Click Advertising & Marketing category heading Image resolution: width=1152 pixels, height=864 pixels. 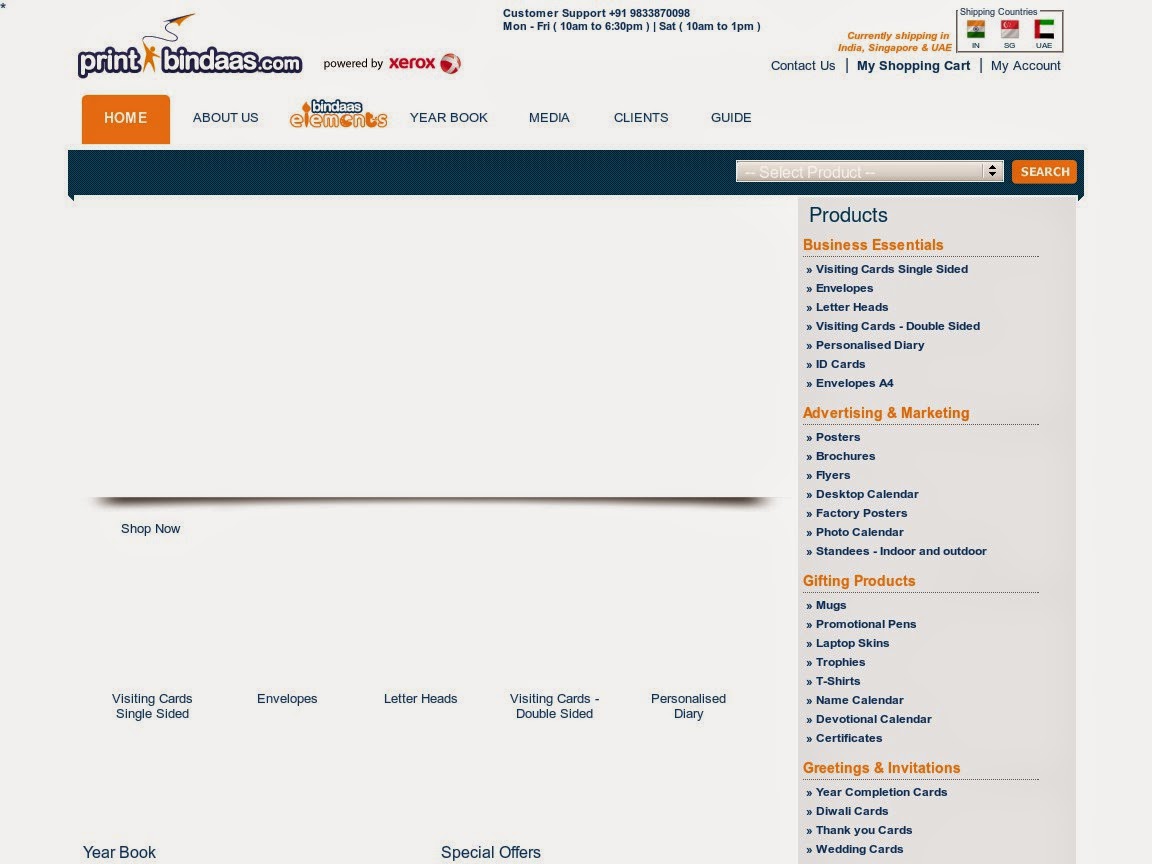[885, 413]
